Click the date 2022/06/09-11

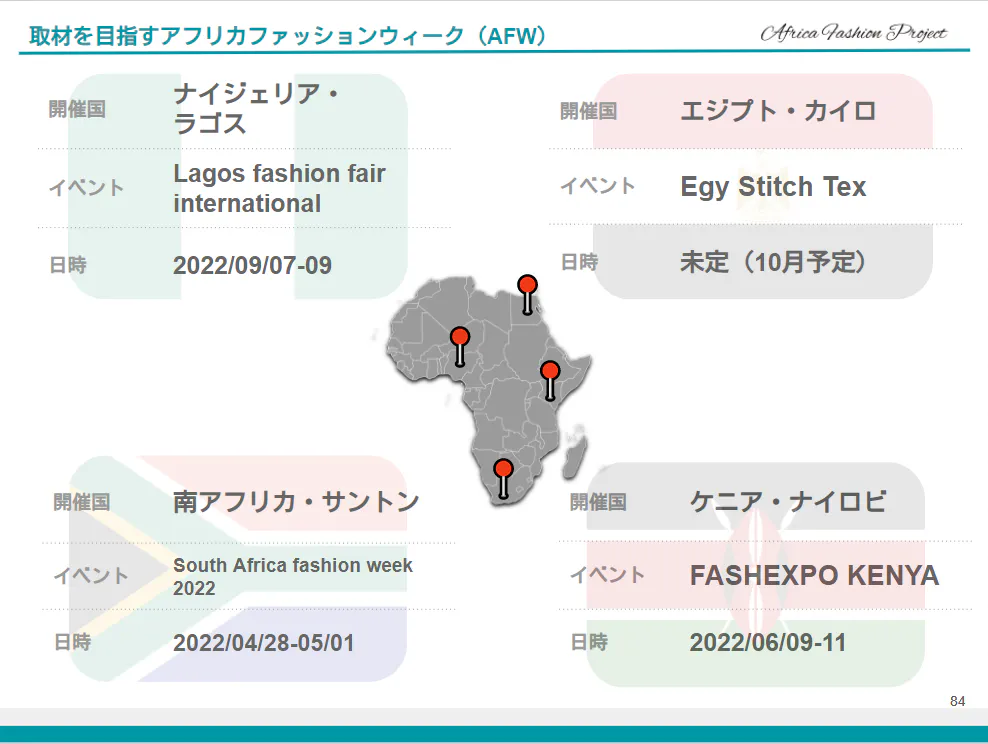(x=768, y=642)
